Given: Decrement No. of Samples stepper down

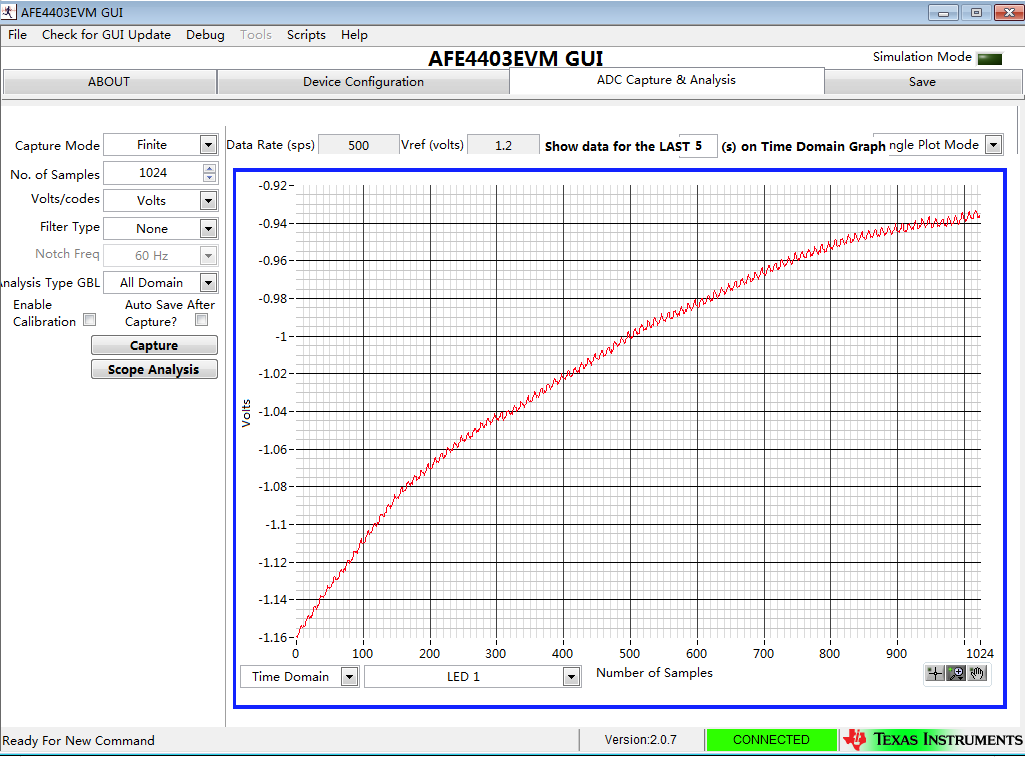Looking at the screenshot, I should (209, 178).
